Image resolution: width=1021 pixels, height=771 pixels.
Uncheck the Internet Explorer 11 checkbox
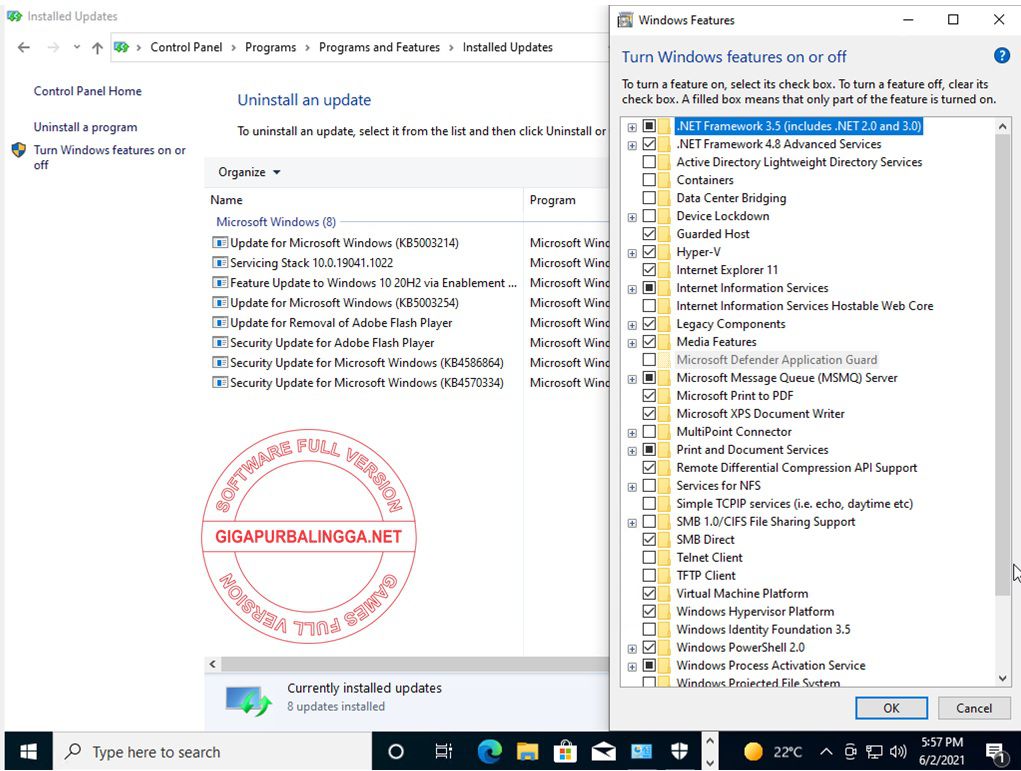pyautogui.click(x=649, y=270)
